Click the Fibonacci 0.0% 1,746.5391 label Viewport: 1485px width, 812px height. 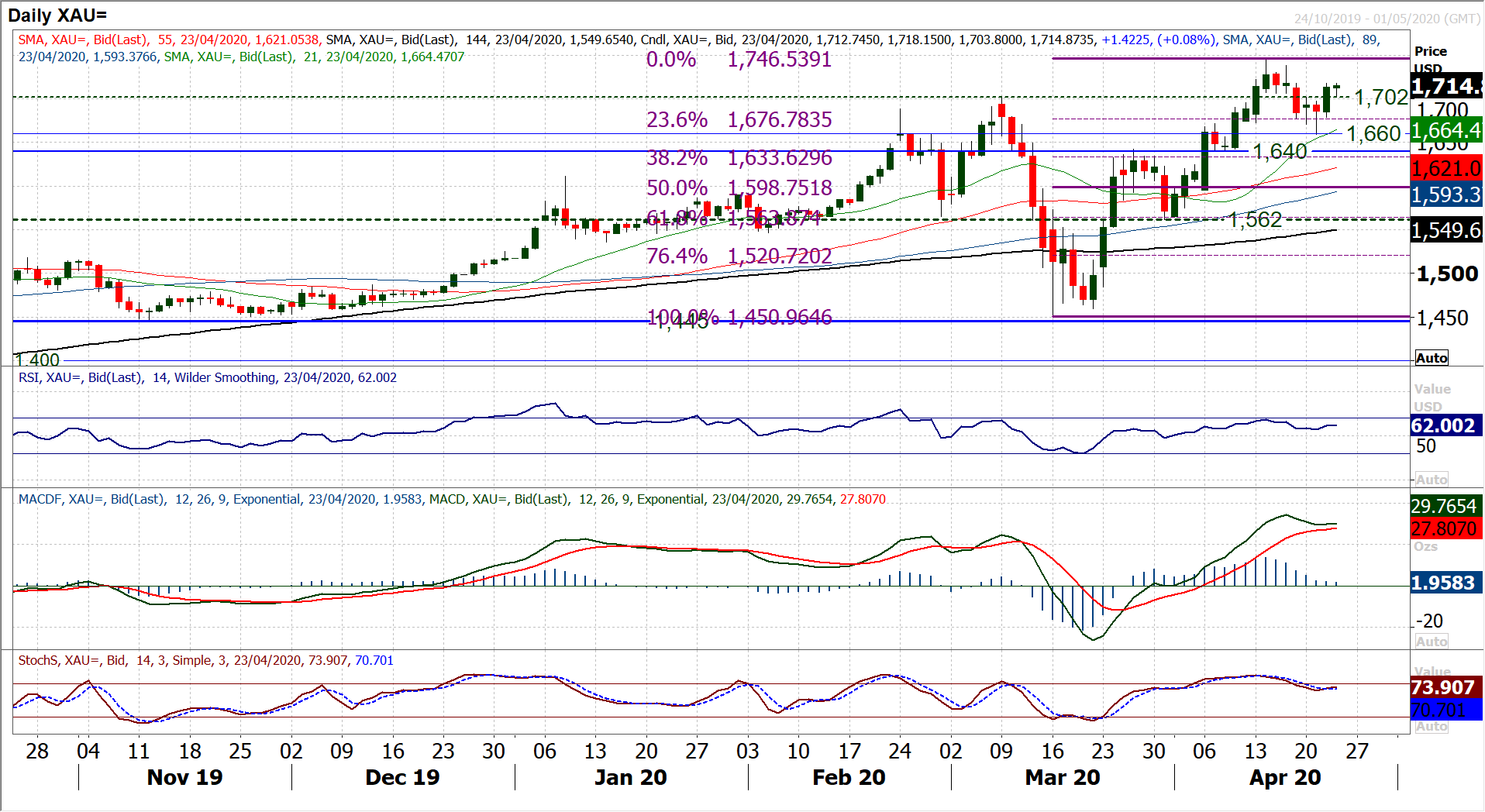pos(739,60)
